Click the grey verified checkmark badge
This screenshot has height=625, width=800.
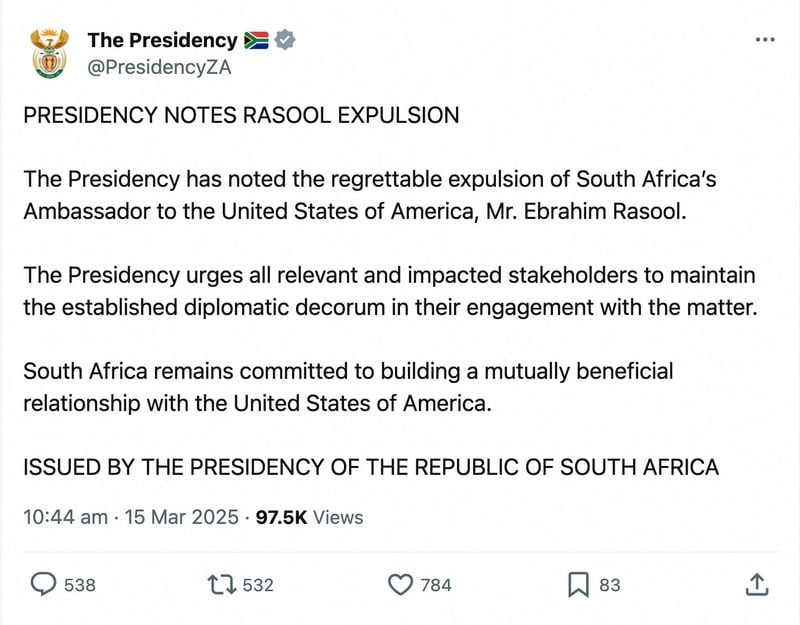tap(284, 41)
